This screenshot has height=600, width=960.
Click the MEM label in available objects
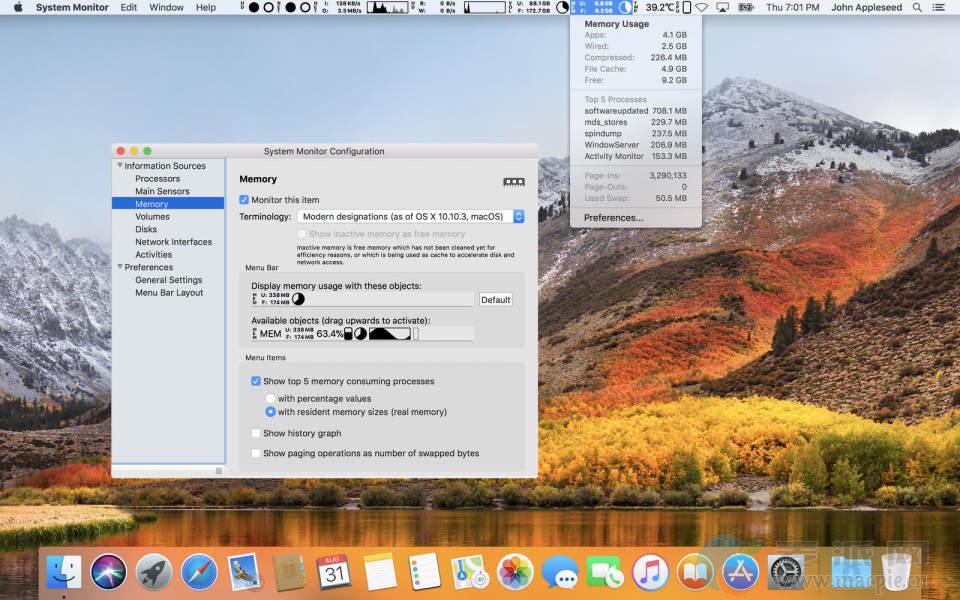(270, 334)
